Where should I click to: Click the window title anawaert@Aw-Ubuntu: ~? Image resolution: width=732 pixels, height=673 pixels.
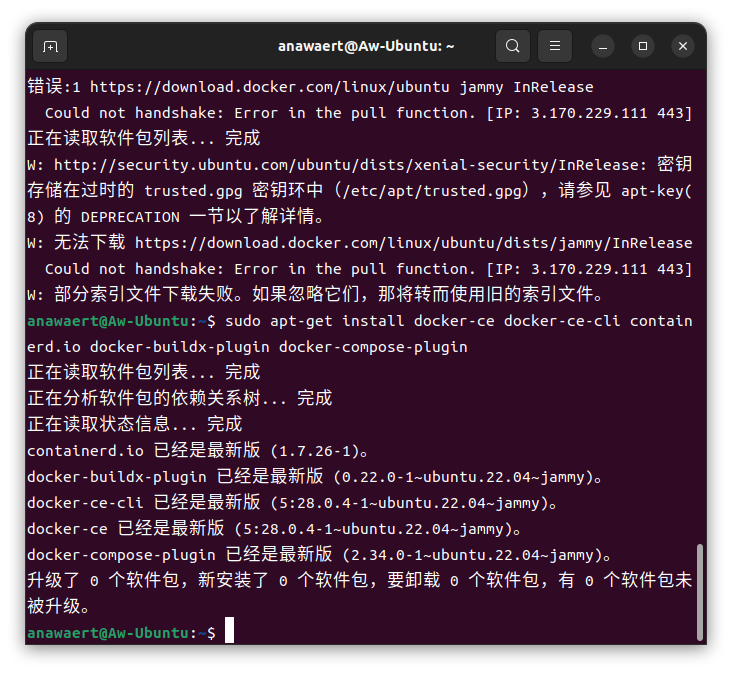[366, 46]
